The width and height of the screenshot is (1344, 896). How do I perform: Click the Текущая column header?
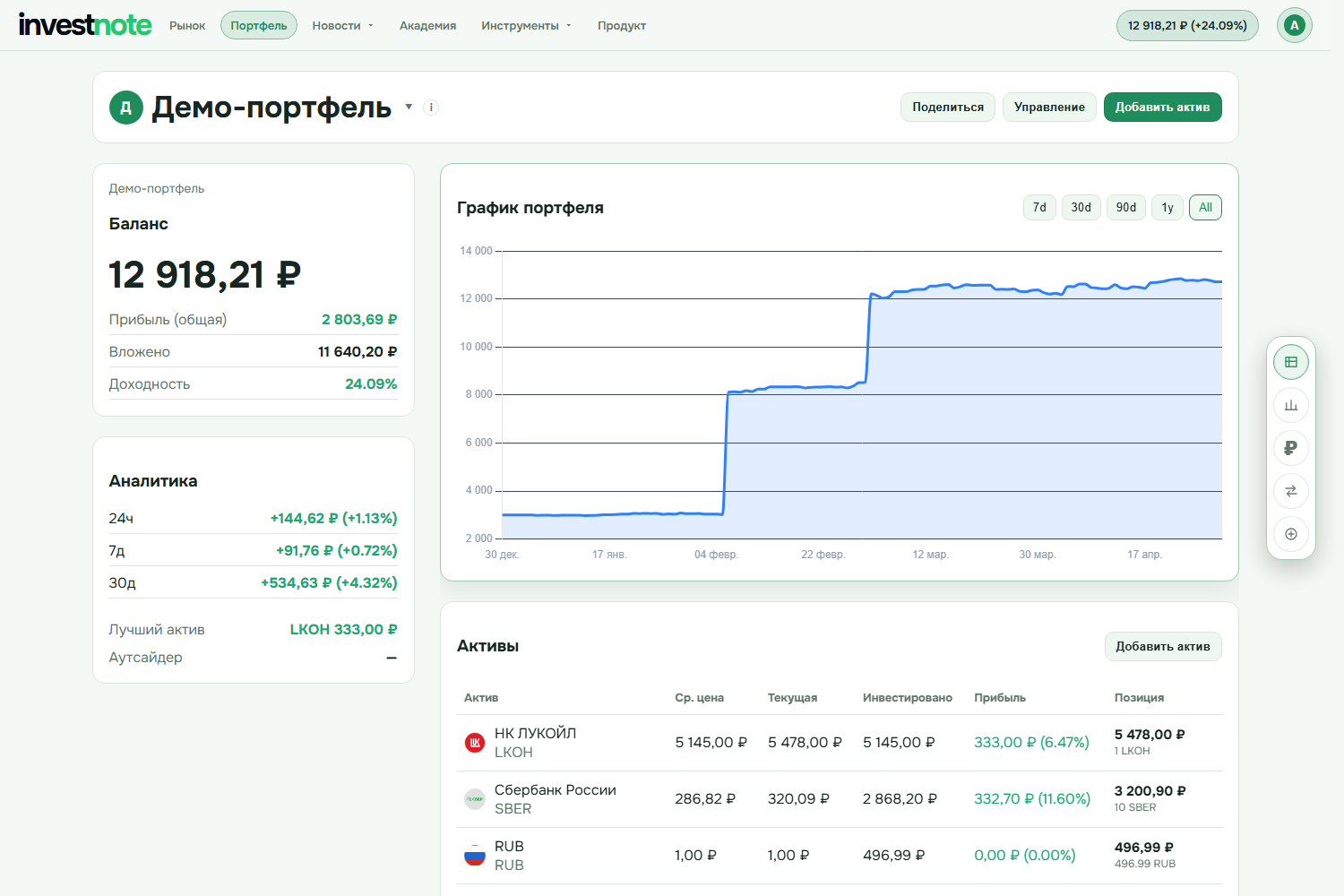(x=792, y=698)
